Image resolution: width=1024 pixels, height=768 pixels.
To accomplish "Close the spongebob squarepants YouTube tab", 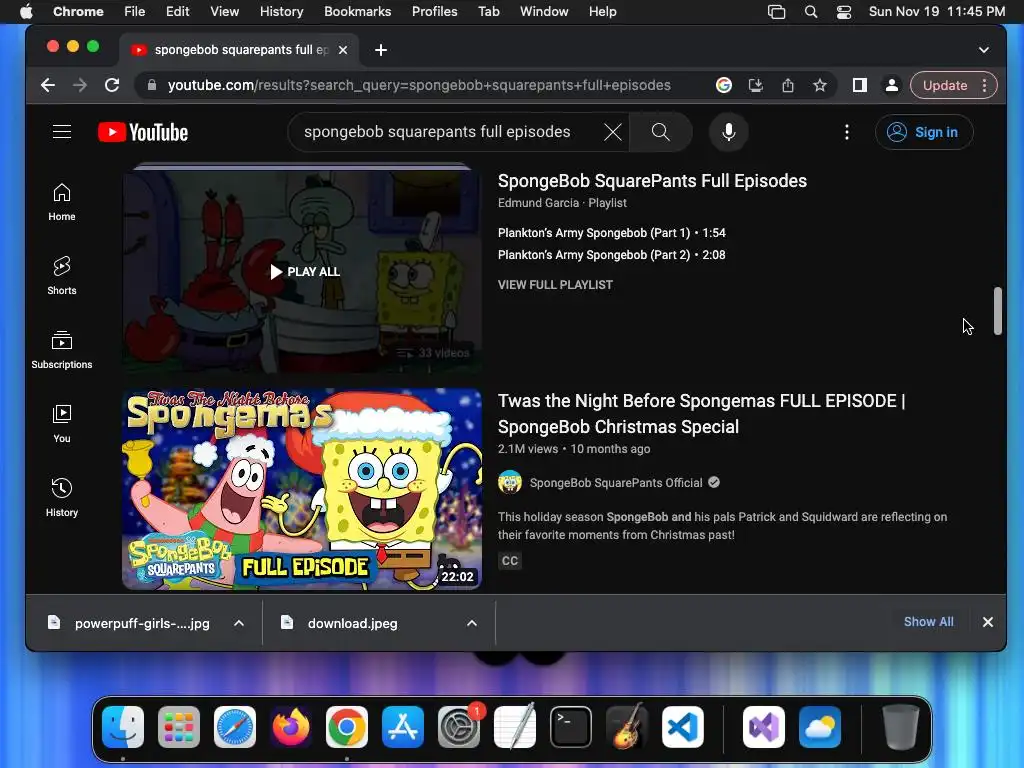I will [343, 50].
